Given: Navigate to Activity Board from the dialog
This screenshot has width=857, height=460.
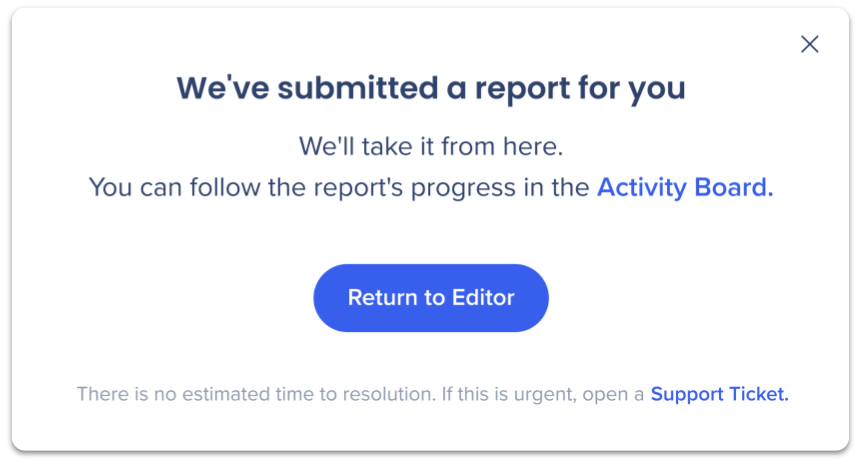Looking at the screenshot, I should [x=684, y=187].
